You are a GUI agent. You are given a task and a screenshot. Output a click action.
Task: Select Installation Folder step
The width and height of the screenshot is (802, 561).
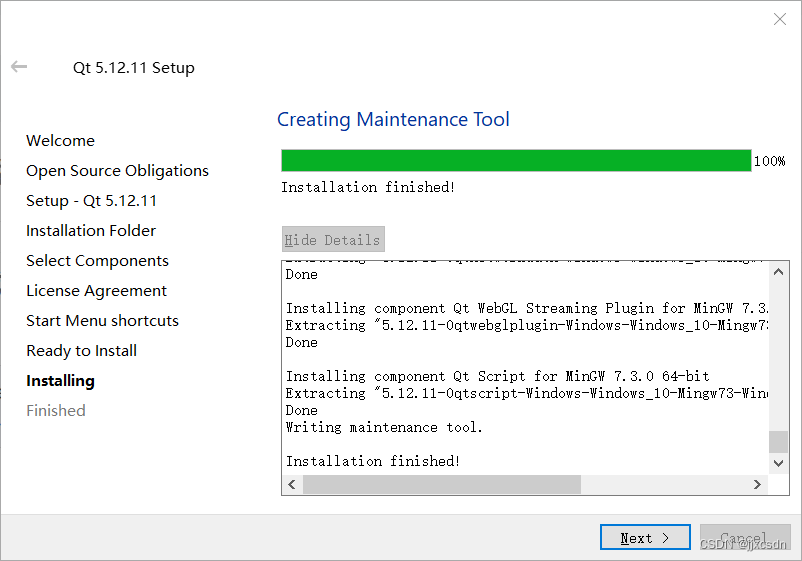pyautogui.click(x=91, y=231)
